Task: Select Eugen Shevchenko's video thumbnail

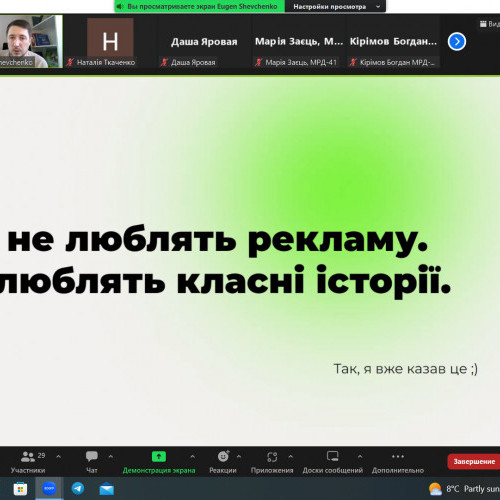Action: (x=31, y=41)
